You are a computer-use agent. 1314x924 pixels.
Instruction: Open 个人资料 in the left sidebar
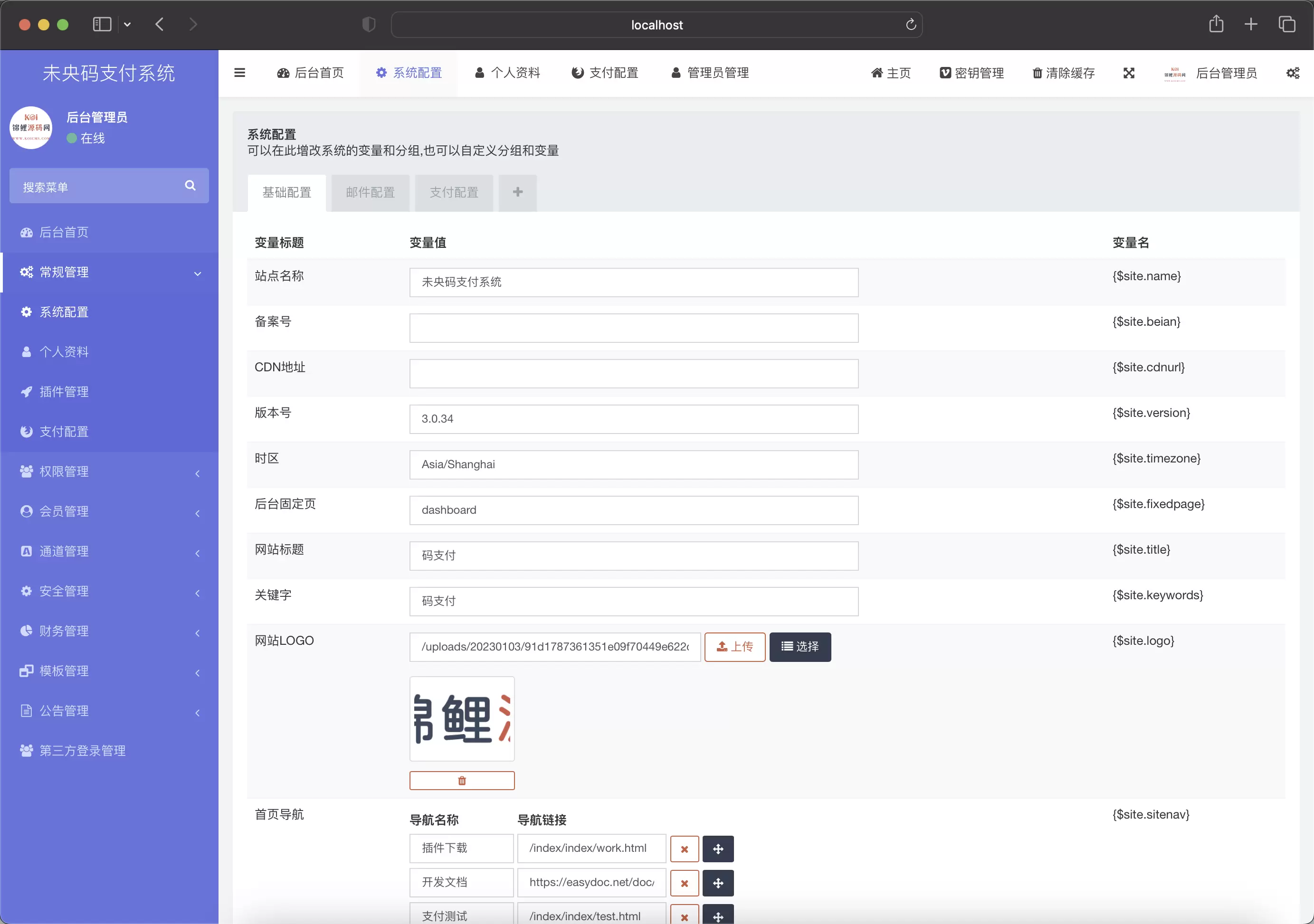coord(109,352)
